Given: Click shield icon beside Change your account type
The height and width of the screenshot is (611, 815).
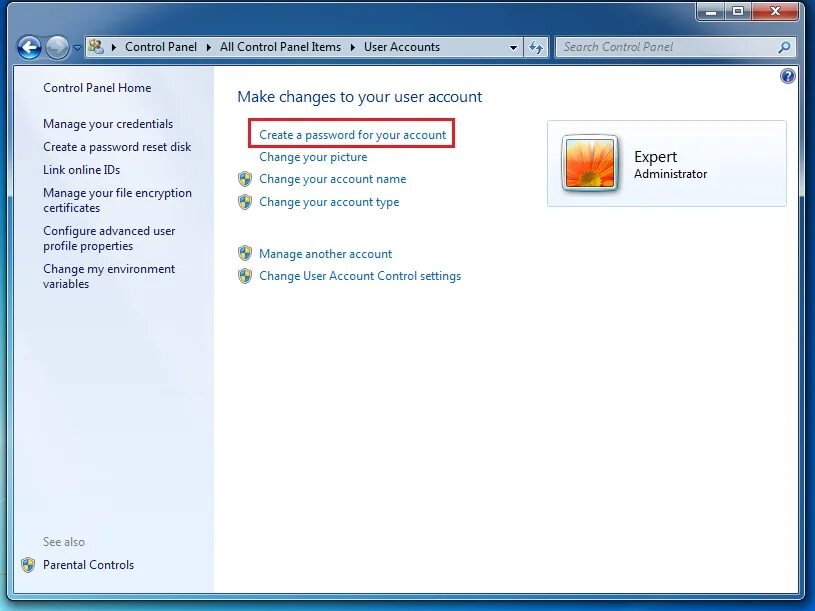Looking at the screenshot, I should pos(245,202).
